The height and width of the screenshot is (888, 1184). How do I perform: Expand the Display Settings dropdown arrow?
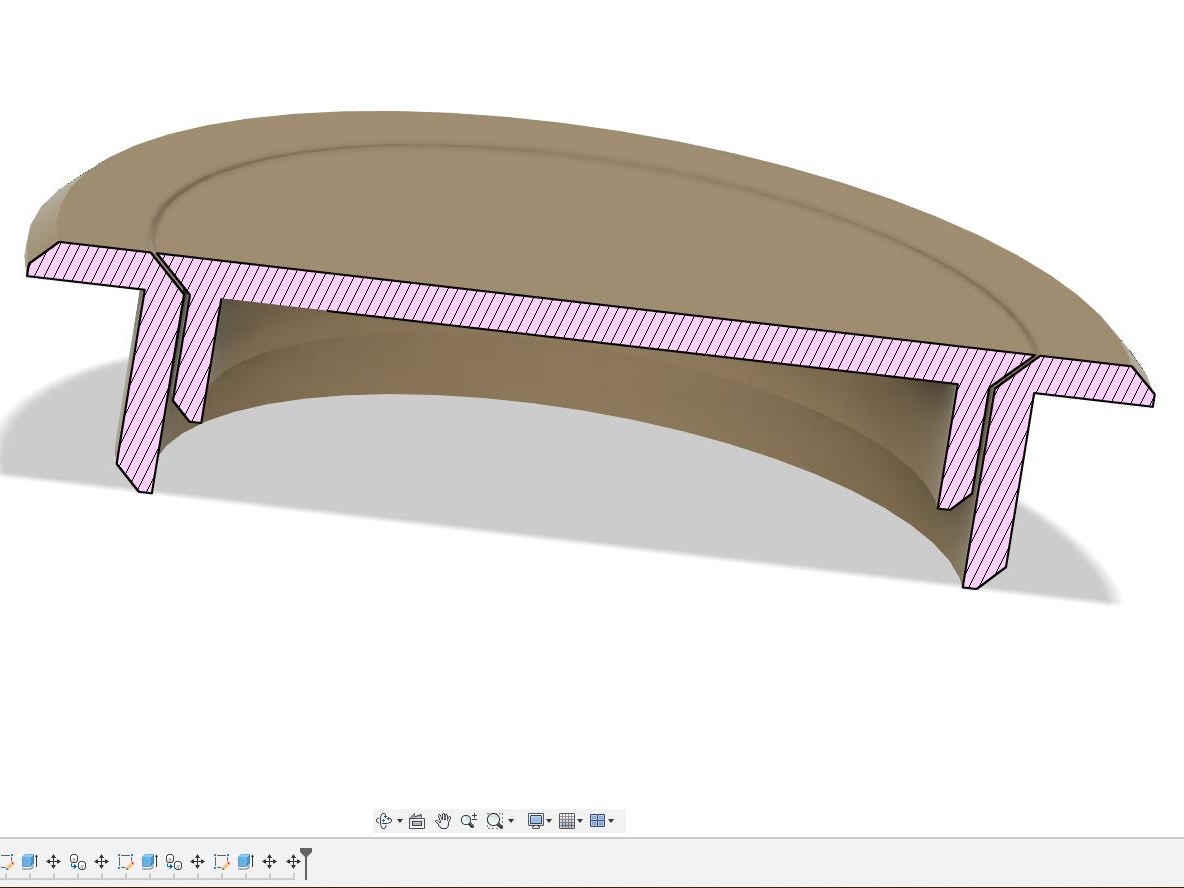pos(549,821)
